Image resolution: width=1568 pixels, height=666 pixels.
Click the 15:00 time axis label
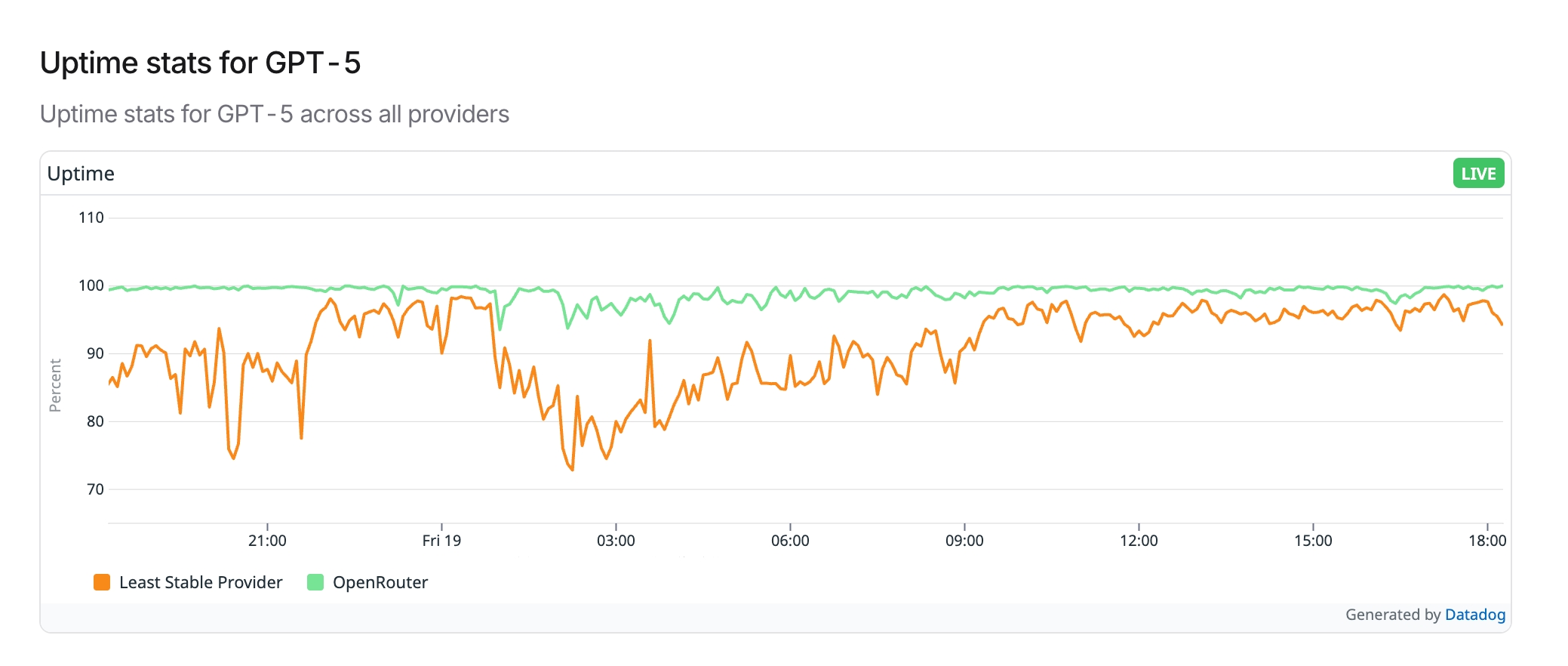pyautogui.click(x=1313, y=541)
